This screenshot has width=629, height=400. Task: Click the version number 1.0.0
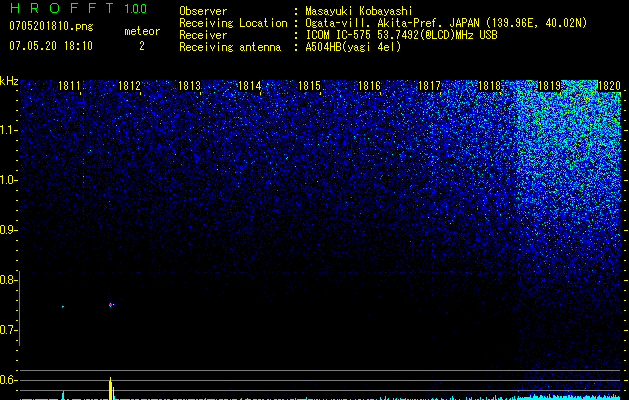[x=136, y=9]
